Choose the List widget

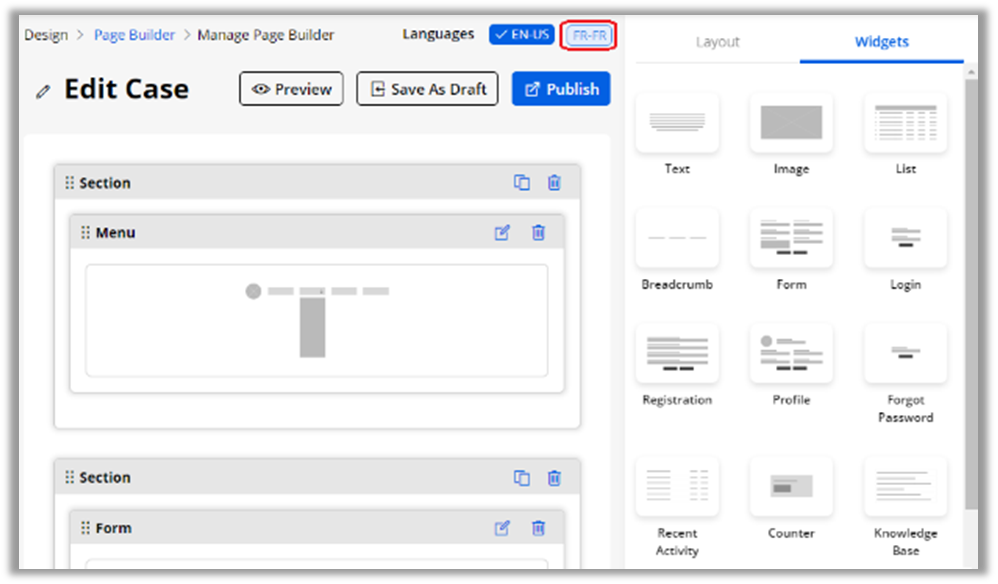[905, 122]
